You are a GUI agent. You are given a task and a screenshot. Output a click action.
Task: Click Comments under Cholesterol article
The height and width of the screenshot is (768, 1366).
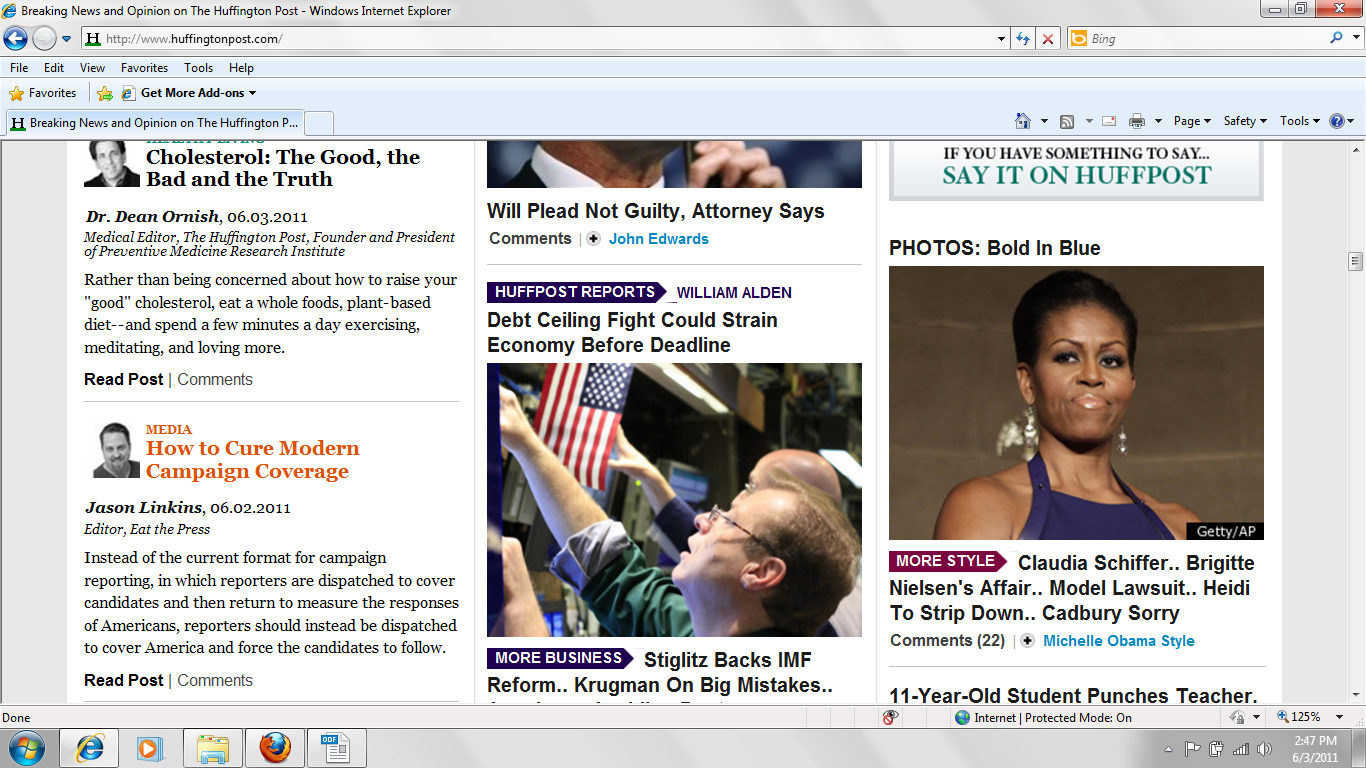click(x=215, y=379)
